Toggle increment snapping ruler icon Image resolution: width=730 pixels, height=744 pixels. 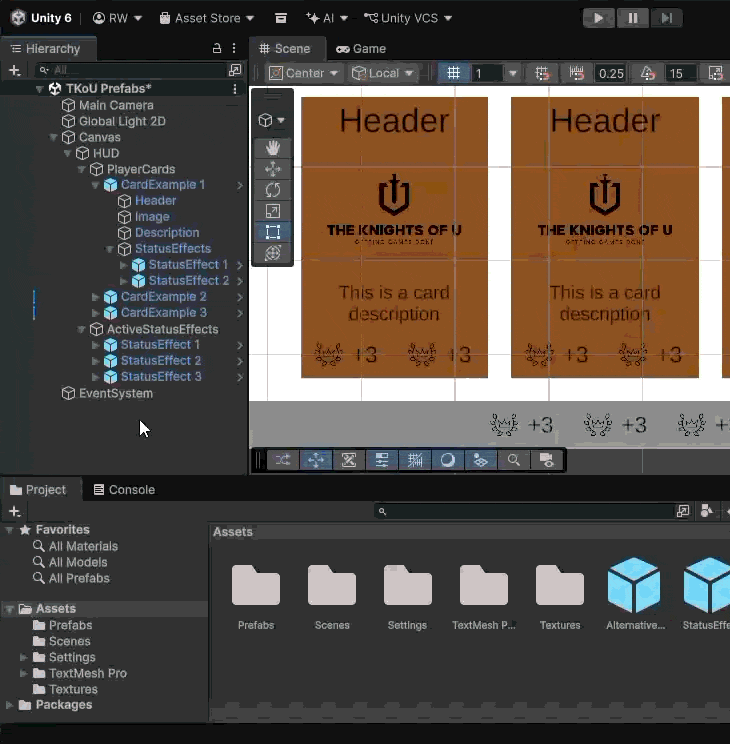pyautogui.click(x=577, y=73)
